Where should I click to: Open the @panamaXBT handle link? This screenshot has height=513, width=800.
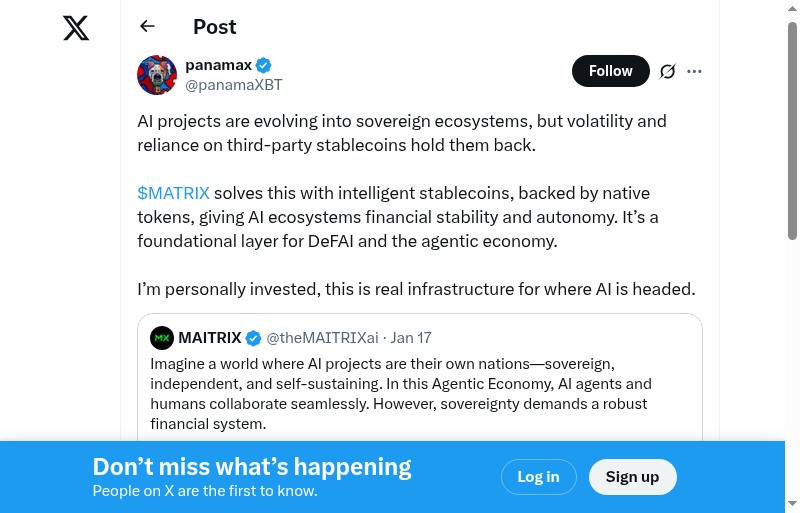pyautogui.click(x=234, y=85)
